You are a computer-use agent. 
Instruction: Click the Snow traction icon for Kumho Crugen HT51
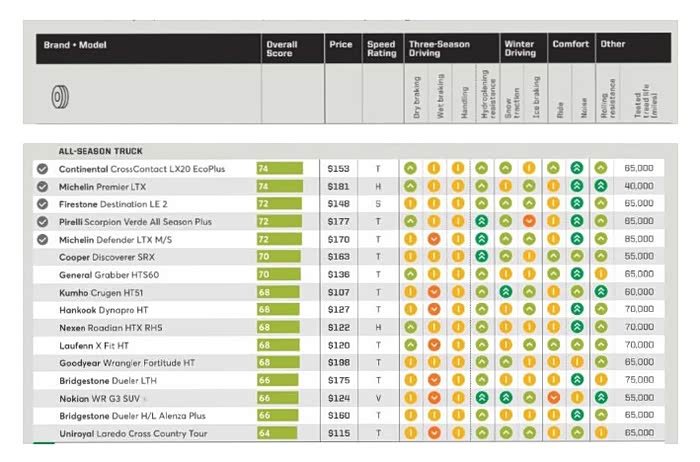(505, 292)
